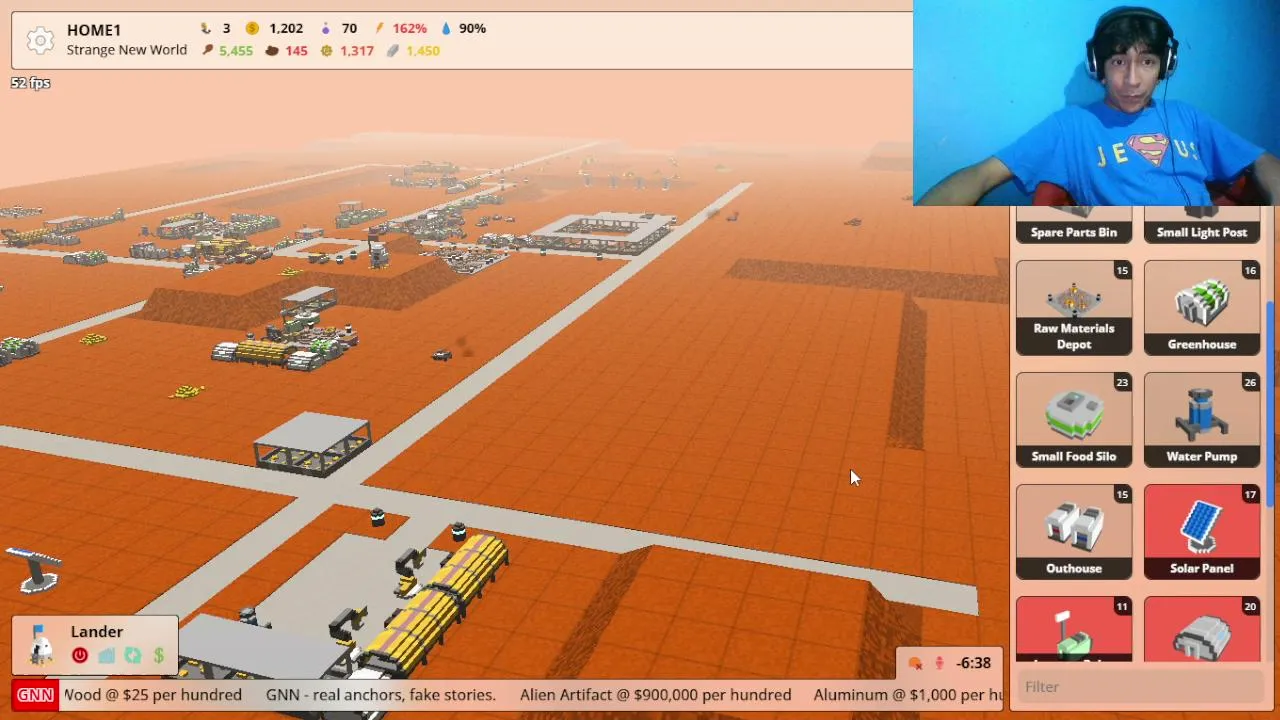
Task: Click the red GNN news logo
Action: [35, 695]
